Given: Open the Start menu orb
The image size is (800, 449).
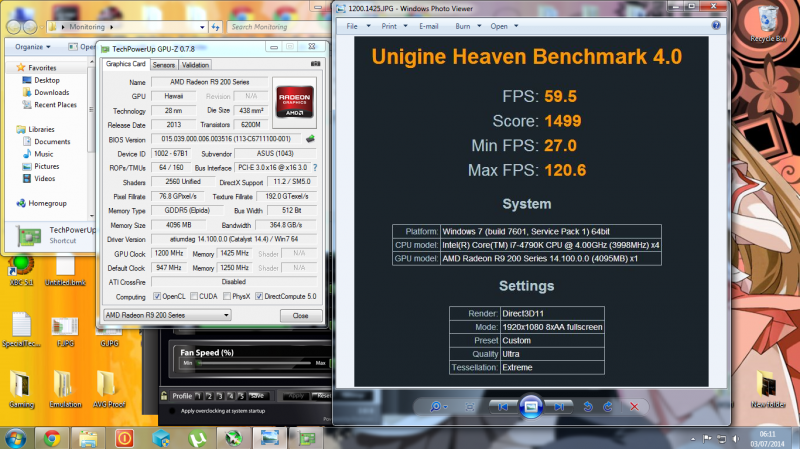Looking at the screenshot, I should tap(15, 438).
